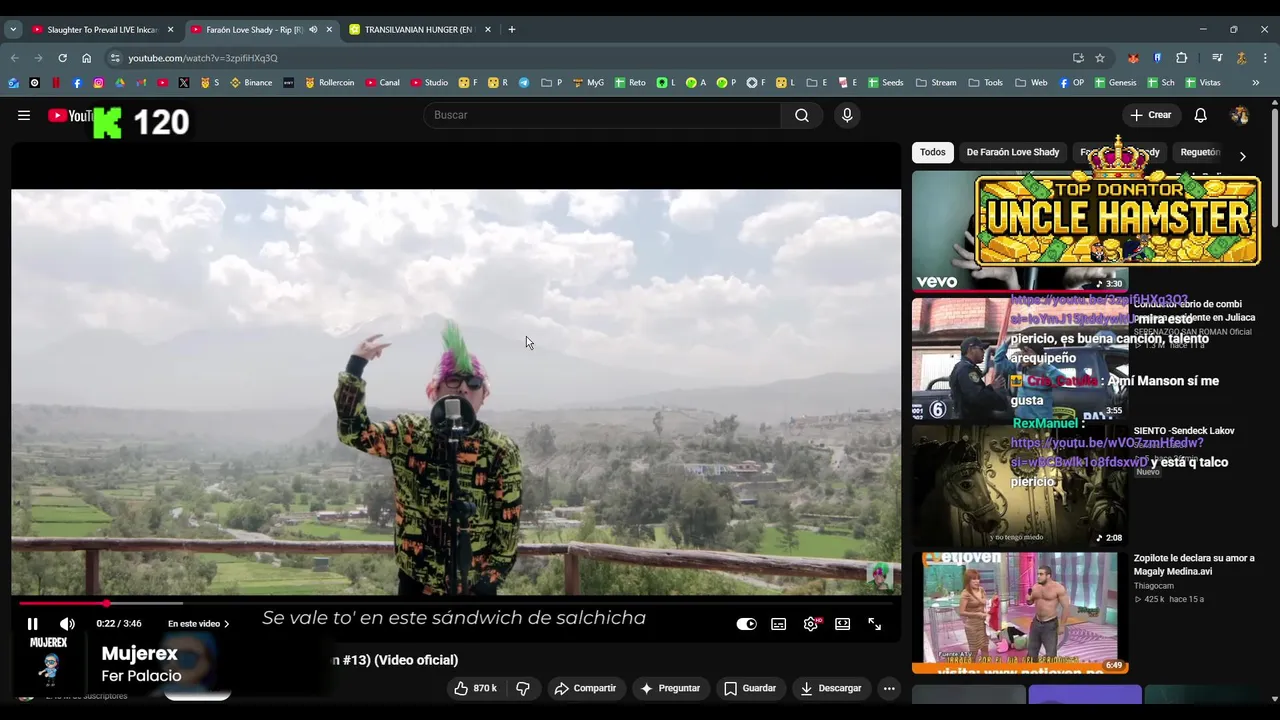
Task: Toggle subtitles/closed captions
Action: (x=779, y=624)
